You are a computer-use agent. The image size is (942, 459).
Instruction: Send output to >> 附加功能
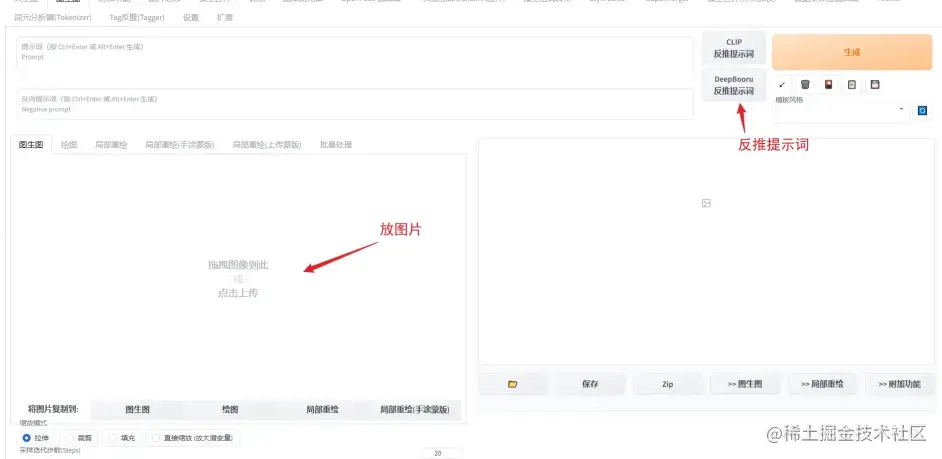[x=899, y=384]
